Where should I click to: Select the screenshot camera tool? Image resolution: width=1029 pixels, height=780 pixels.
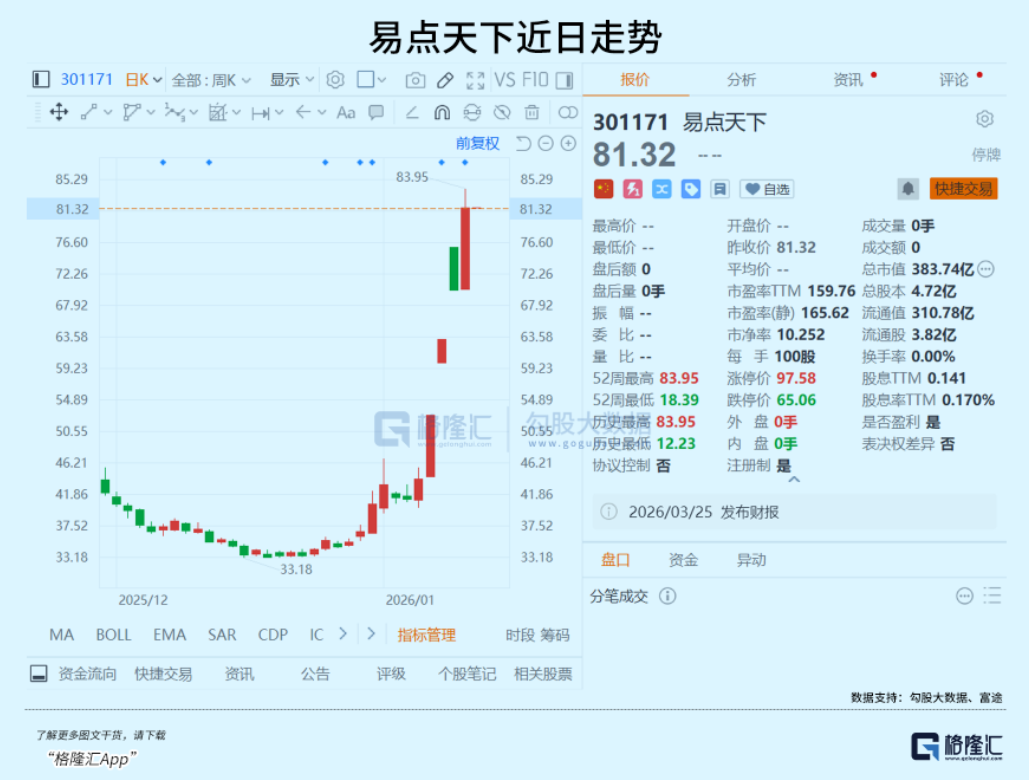(415, 78)
